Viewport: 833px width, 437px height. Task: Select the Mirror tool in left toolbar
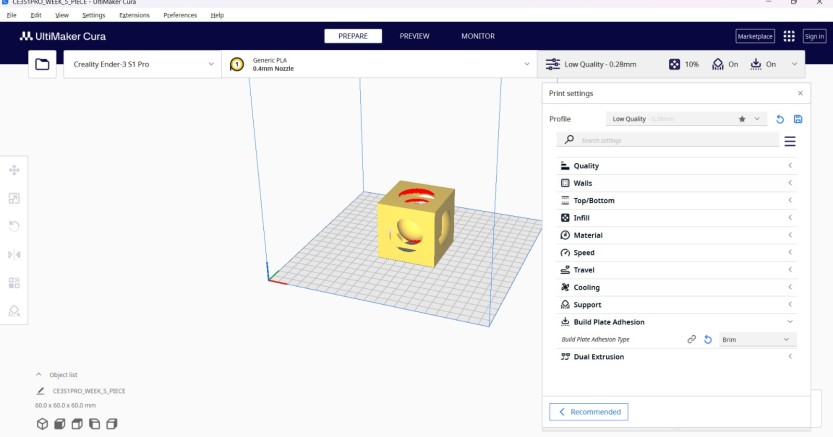click(14, 254)
